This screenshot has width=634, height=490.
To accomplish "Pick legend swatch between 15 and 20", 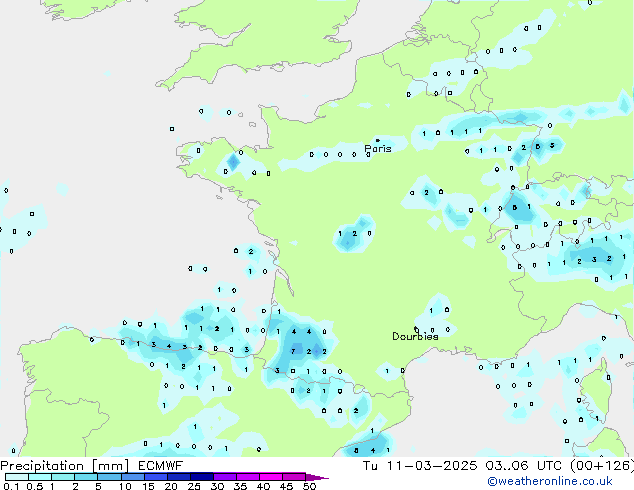I will pyautogui.click(x=156, y=477).
